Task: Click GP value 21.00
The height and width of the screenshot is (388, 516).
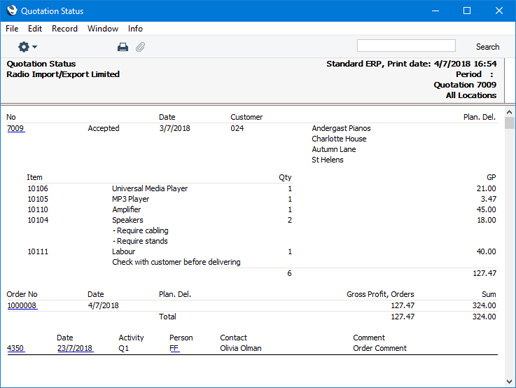Action: [x=486, y=189]
